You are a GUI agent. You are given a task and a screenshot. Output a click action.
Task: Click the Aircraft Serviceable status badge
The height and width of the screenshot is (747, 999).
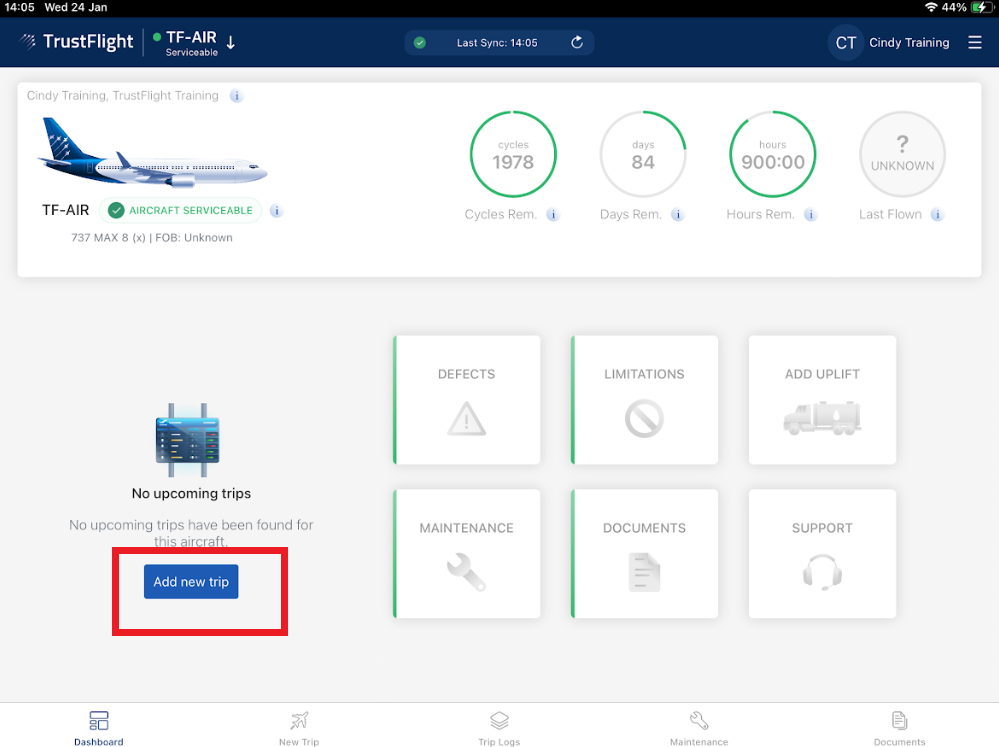pos(180,210)
